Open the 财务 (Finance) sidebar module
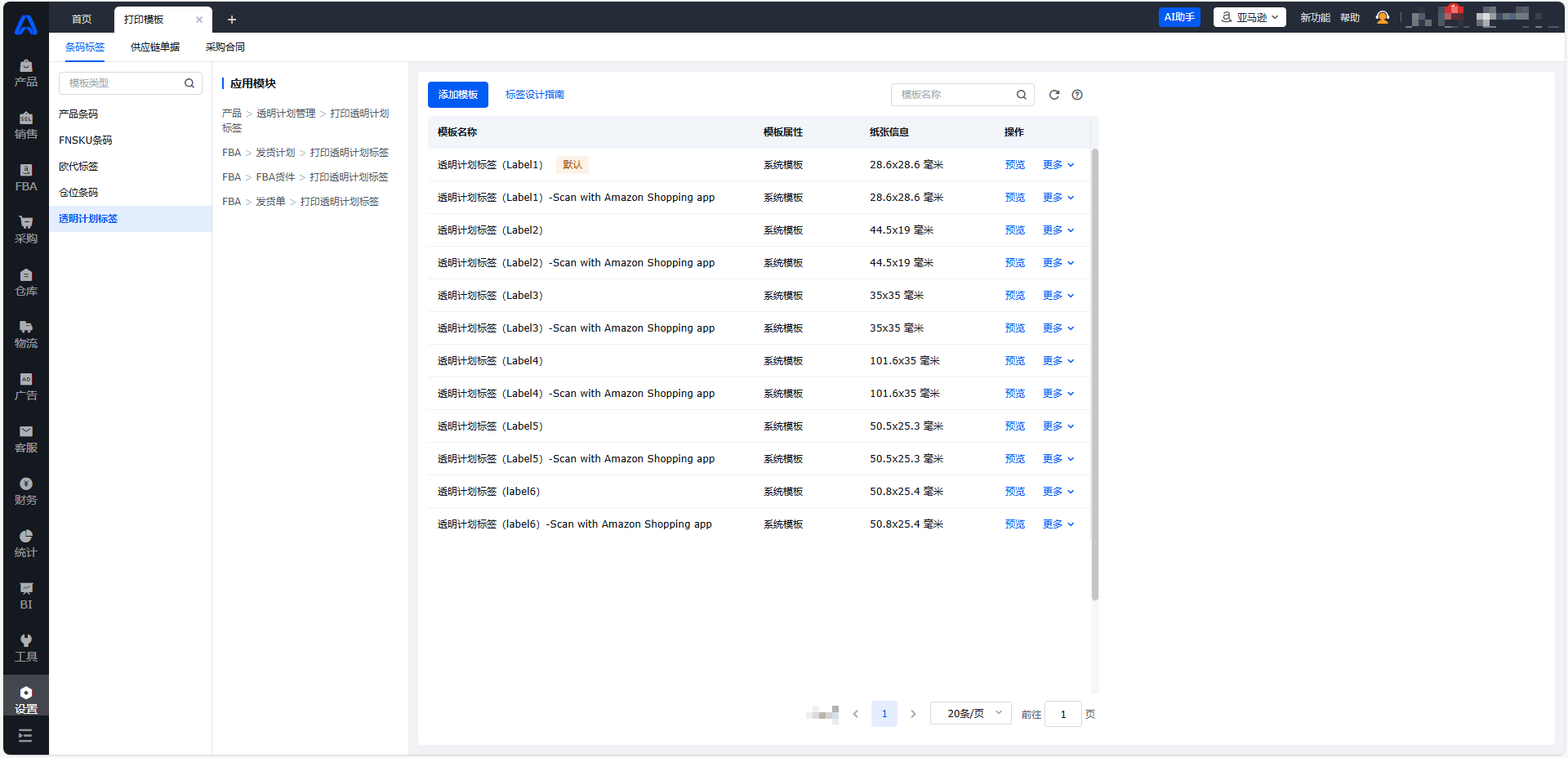 [x=26, y=491]
